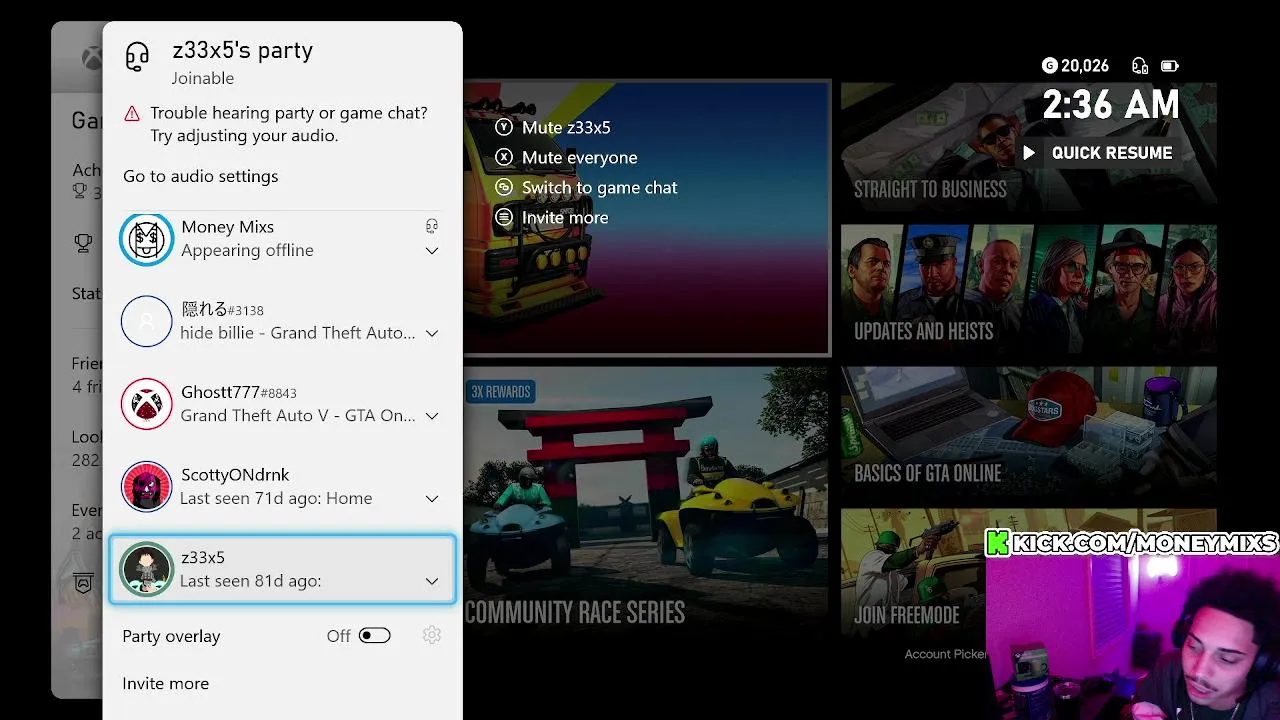
Task: Select Money Mixs profile avatar
Action: pyautogui.click(x=147, y=239)
